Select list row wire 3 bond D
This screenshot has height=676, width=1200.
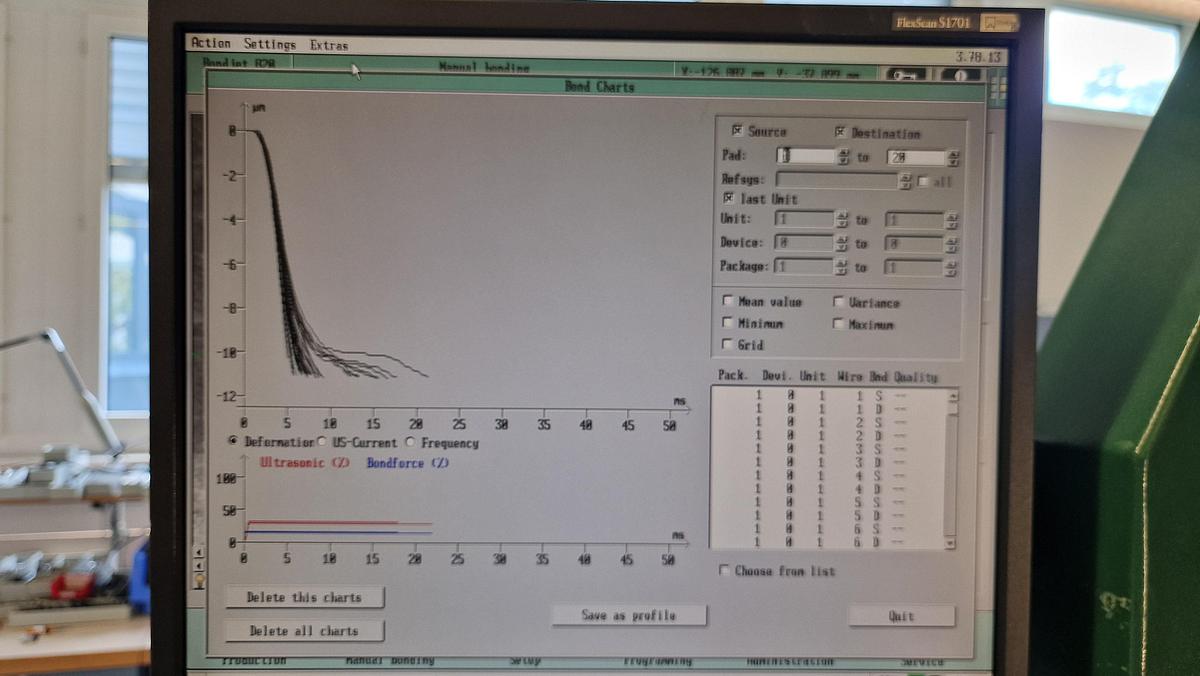(x=828, y=462)
